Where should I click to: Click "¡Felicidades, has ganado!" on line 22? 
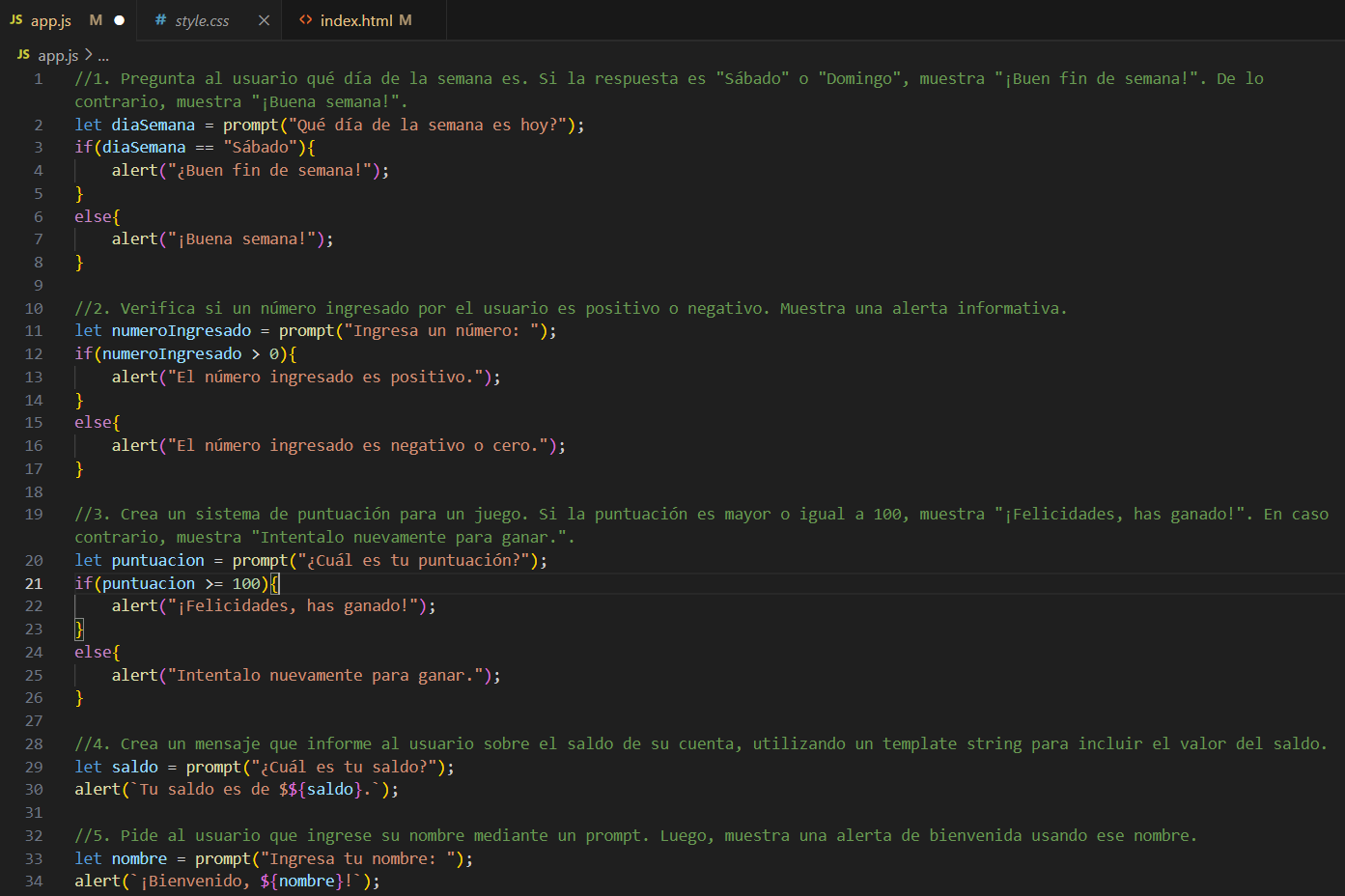[x=293, y=606]
